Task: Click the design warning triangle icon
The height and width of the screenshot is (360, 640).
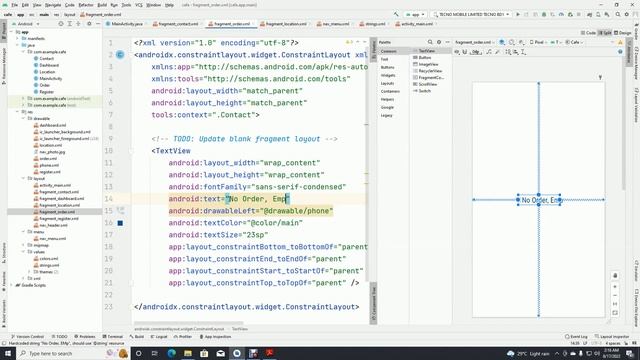Action: pos(620,42)
